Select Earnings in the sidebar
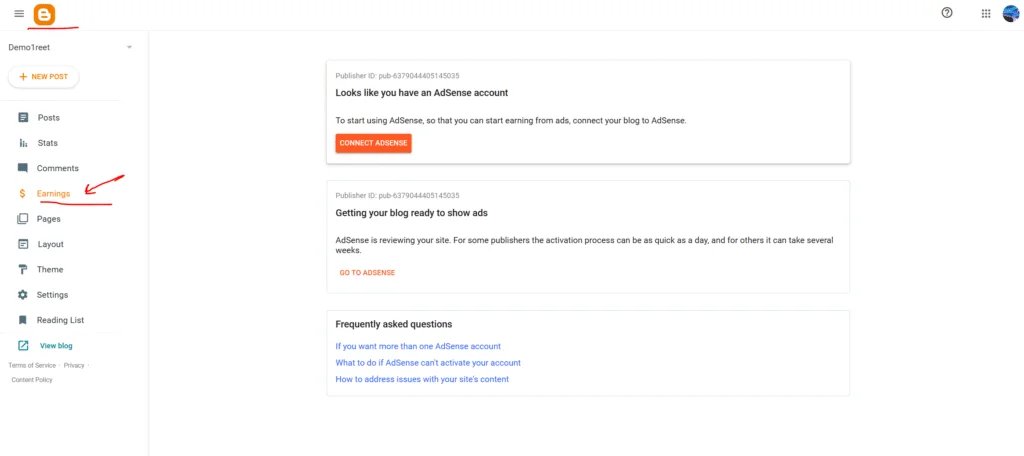The image size is (1024, 456). [x=53, y=194]
